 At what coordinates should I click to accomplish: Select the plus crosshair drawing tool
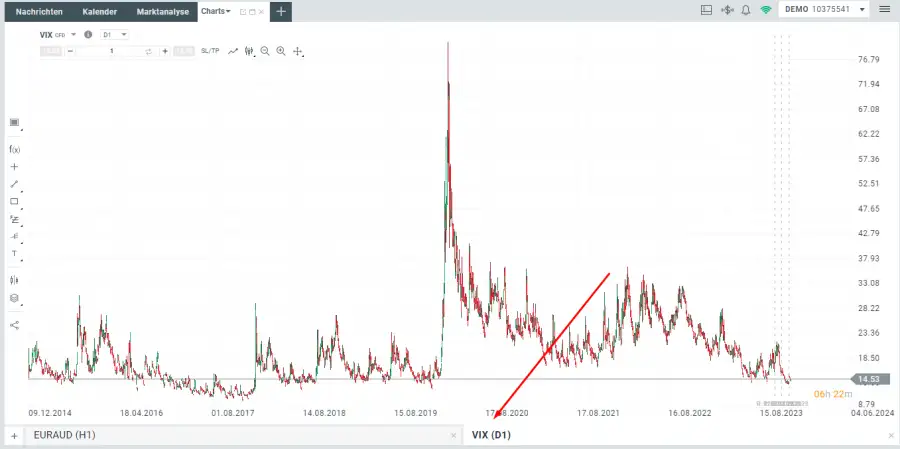pos(14,167)
